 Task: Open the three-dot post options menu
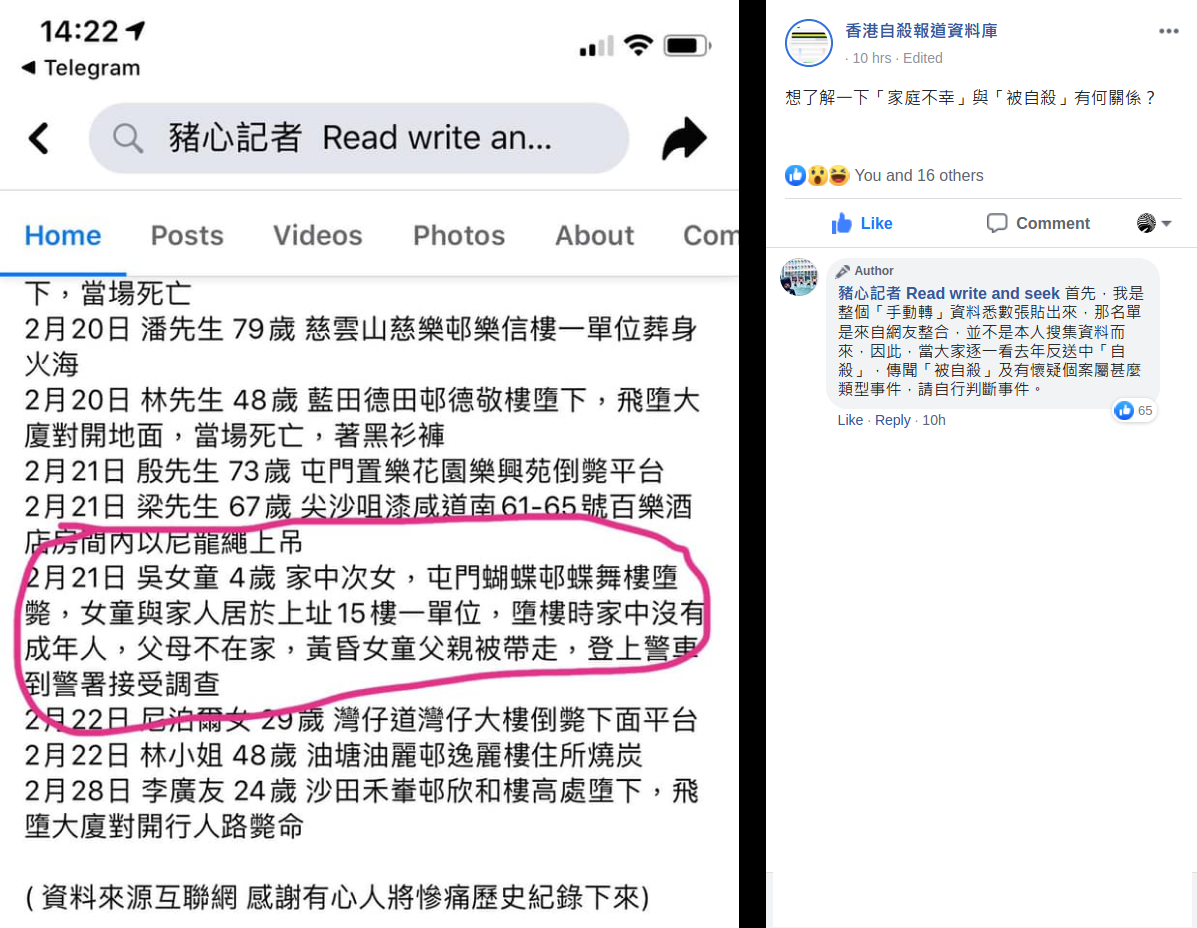click(1168, 31)
